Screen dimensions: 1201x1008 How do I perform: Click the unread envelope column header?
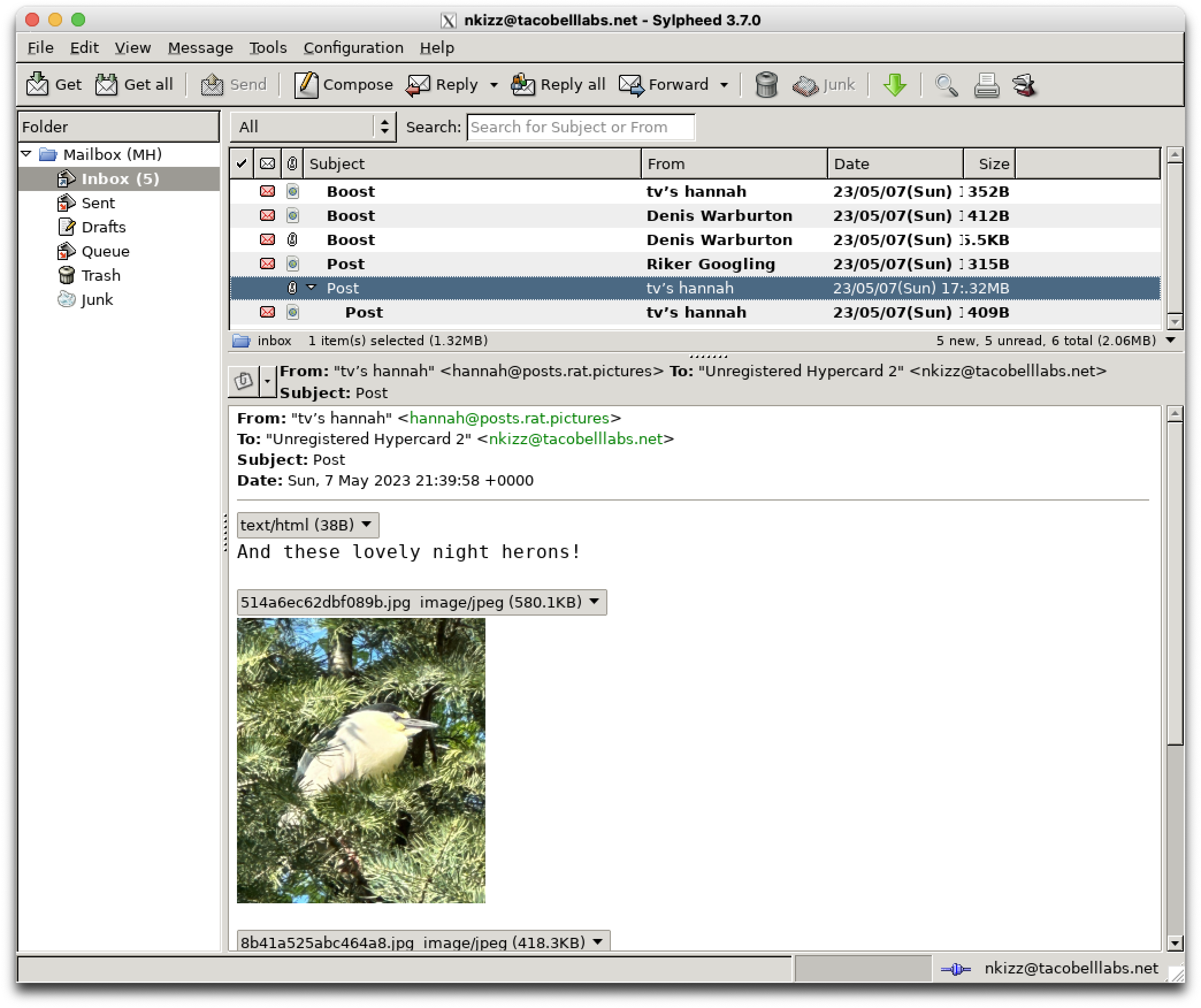pyautogui.click(x=267, y=164)
